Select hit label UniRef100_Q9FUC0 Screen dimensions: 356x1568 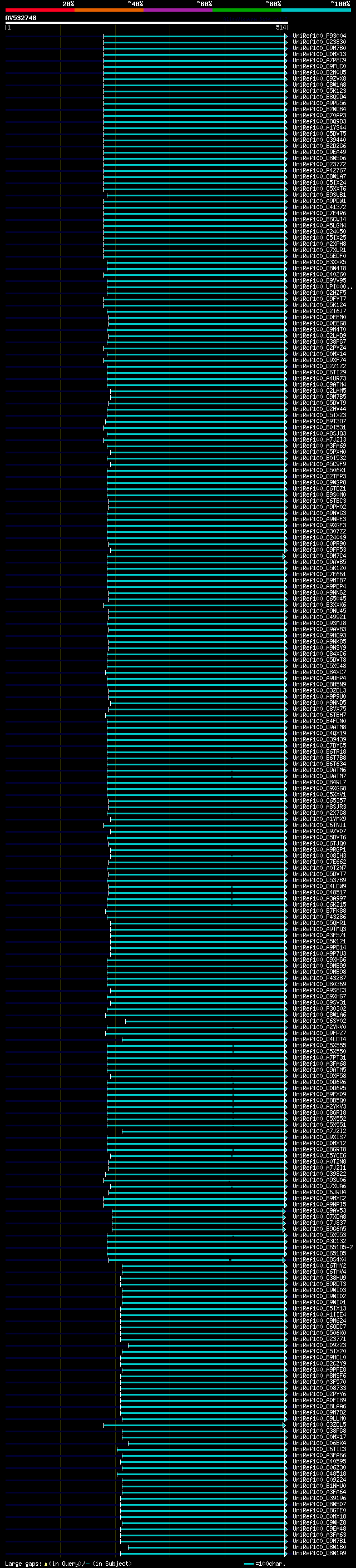[x=319, y=66]
